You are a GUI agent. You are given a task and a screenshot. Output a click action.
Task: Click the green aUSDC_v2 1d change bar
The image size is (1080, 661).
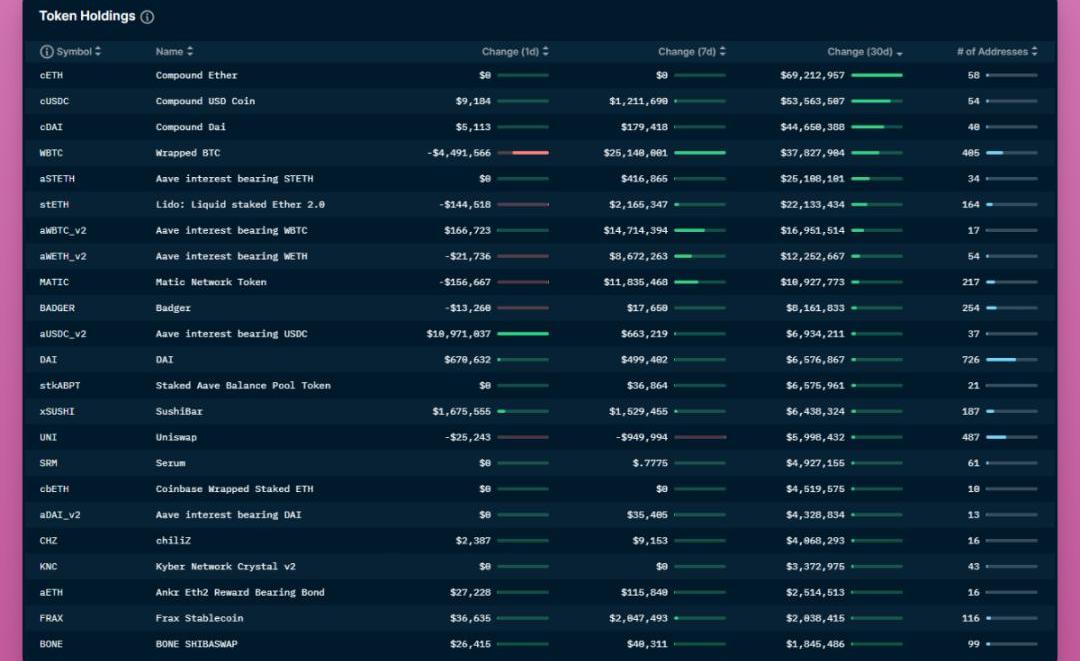[523, 334]
